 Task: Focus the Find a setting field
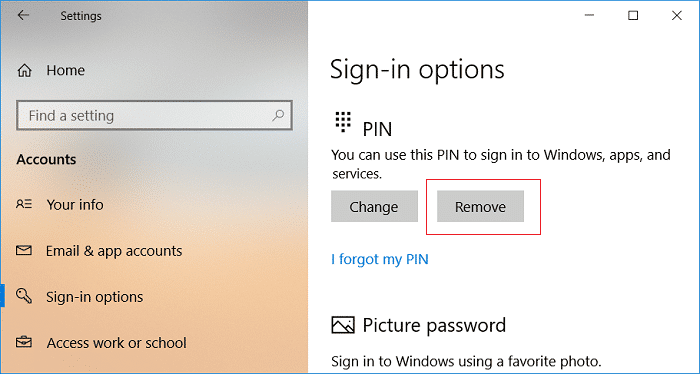(x=154, y=115)
